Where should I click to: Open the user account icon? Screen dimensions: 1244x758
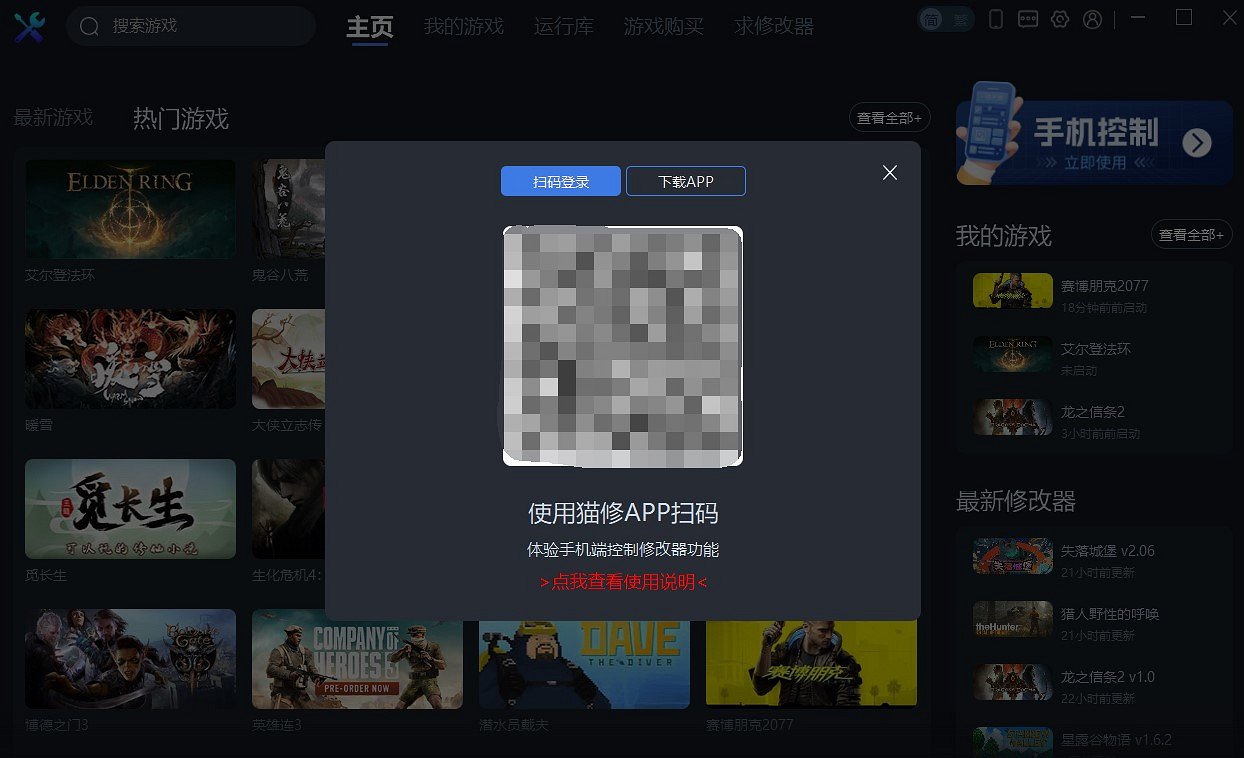(x=1092, y=19)
